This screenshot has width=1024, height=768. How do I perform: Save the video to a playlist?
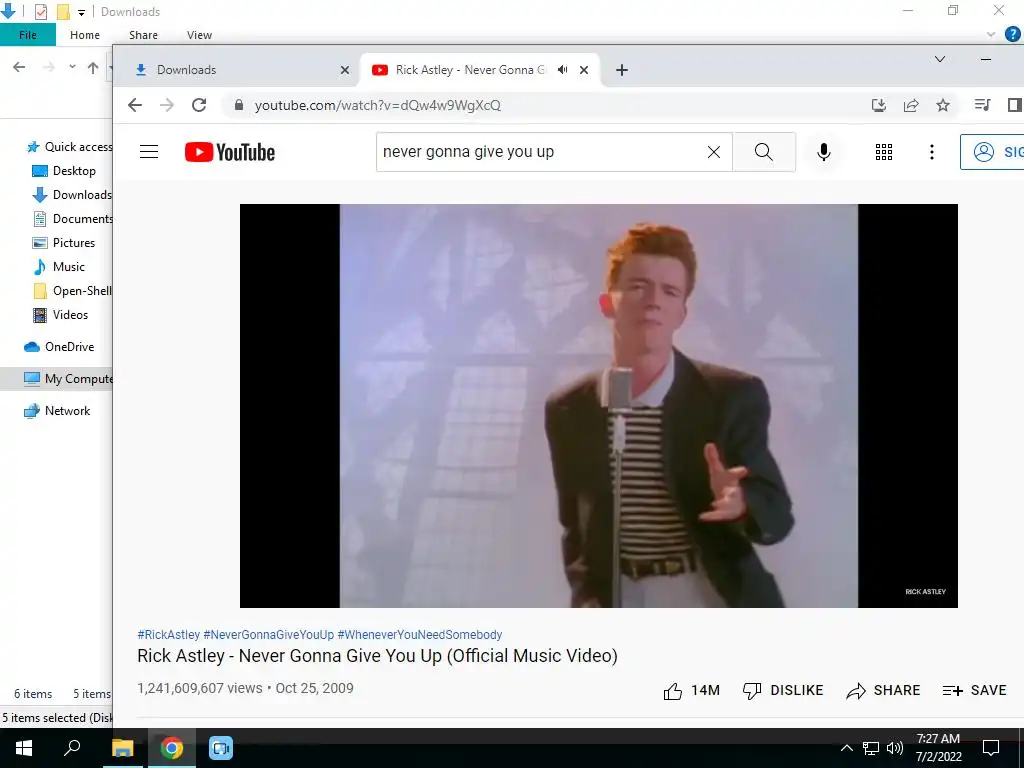[974, 690]
